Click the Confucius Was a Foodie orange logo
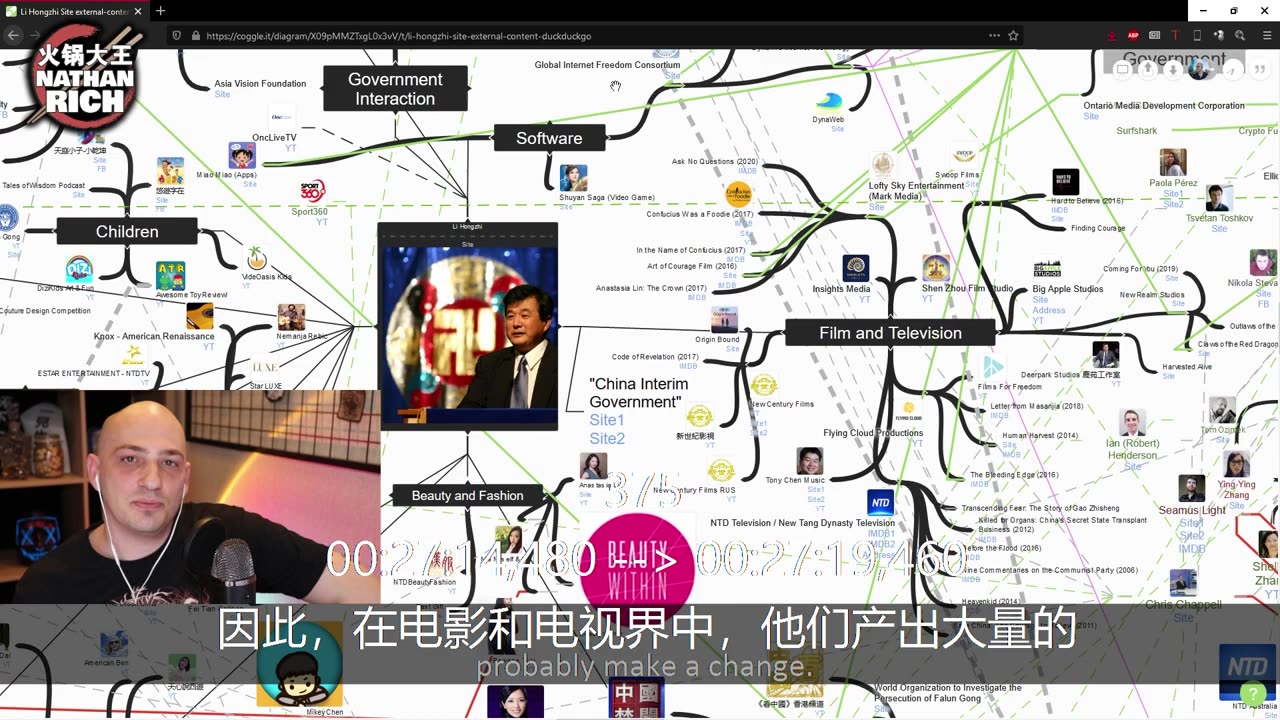Viewport: 1280px width, 720px height. click(738, 193)
